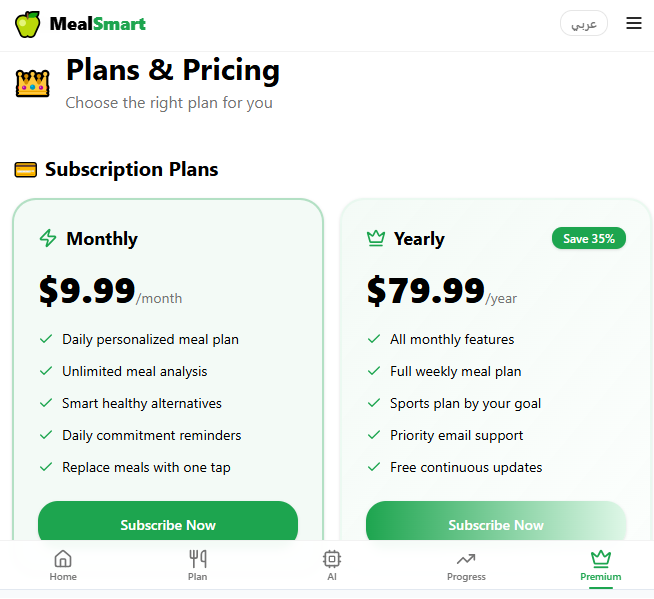Click checkmark beside Priority email support
654x599 pixels.
click(374, 435)
